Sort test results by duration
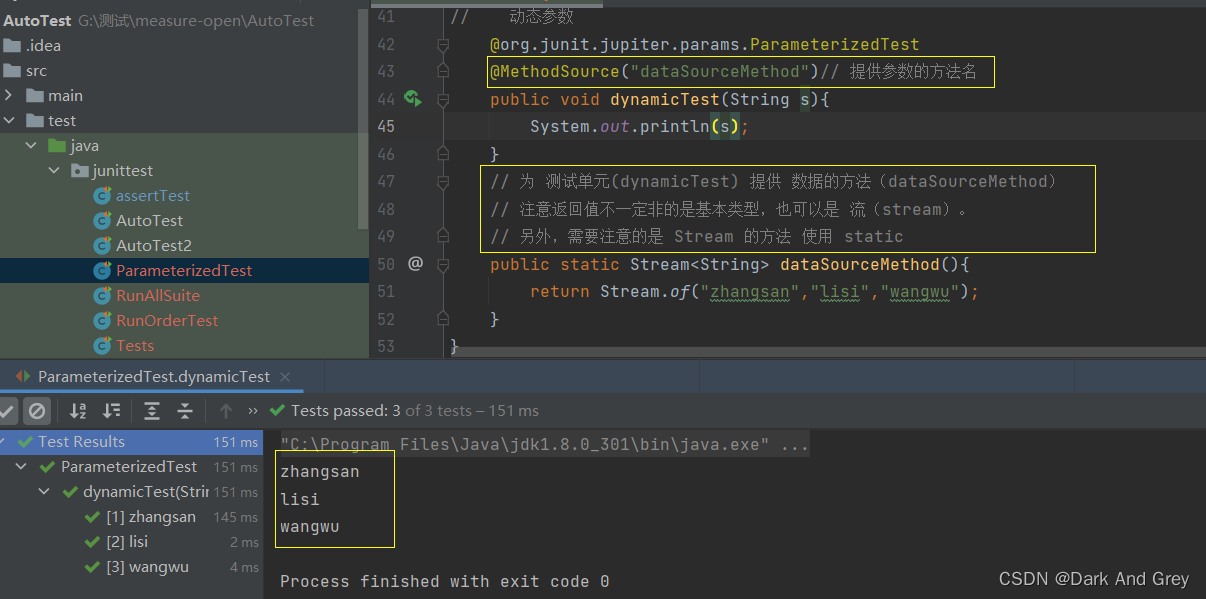 [x=112, y=411]
